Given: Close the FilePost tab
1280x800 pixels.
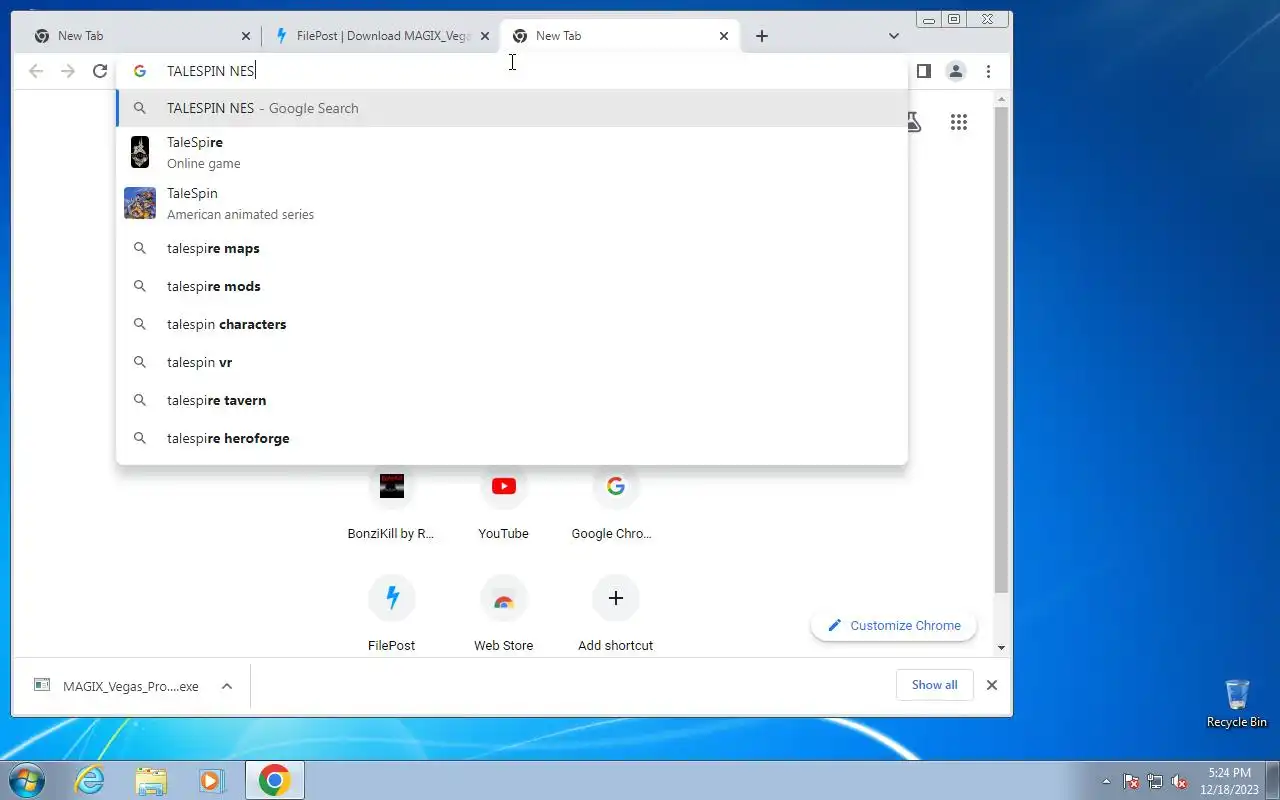Looking at the screenshot, I should tap(485, 36).
